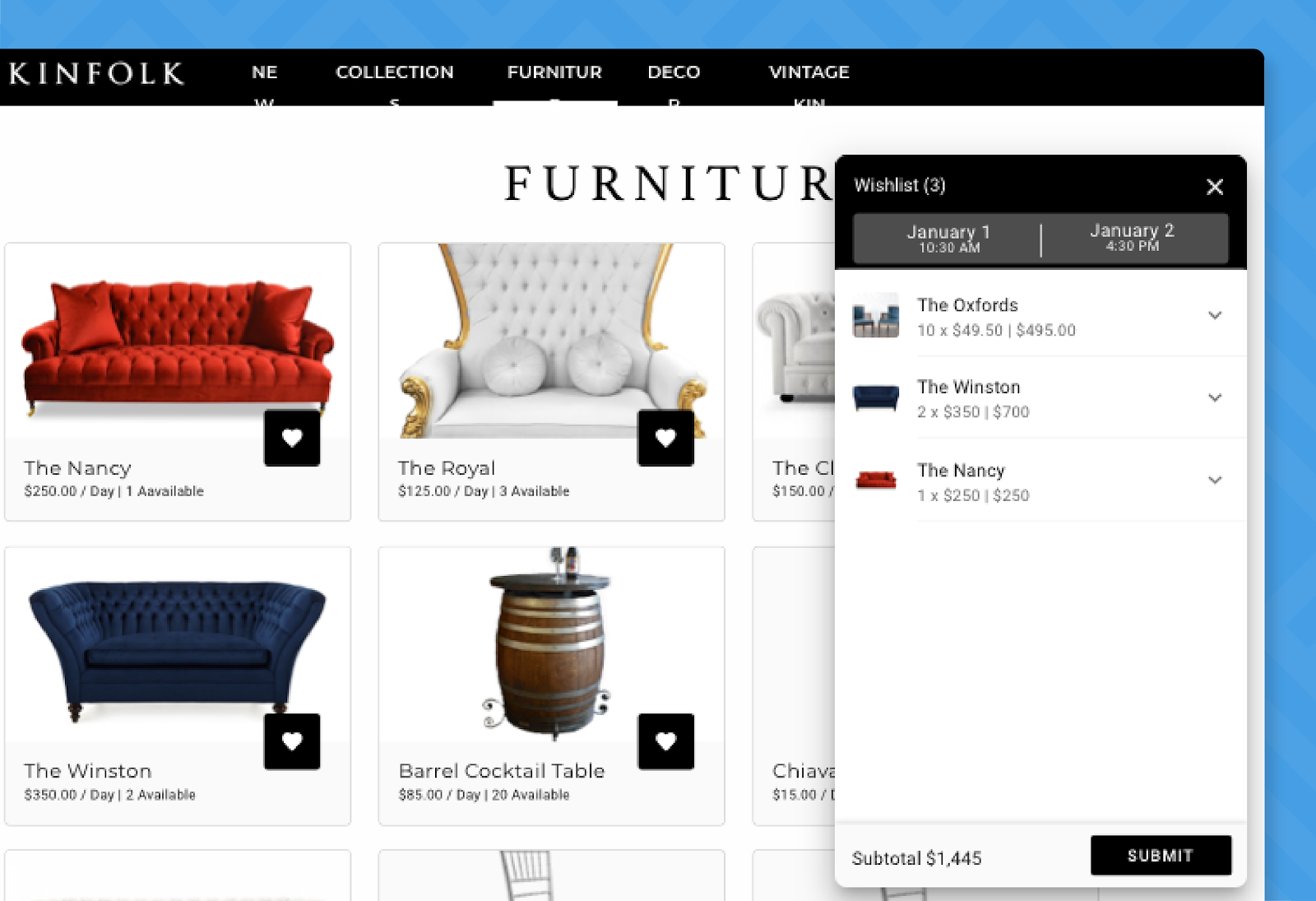
Task: Close the Wishlist panel
Action: (1215, 187)
